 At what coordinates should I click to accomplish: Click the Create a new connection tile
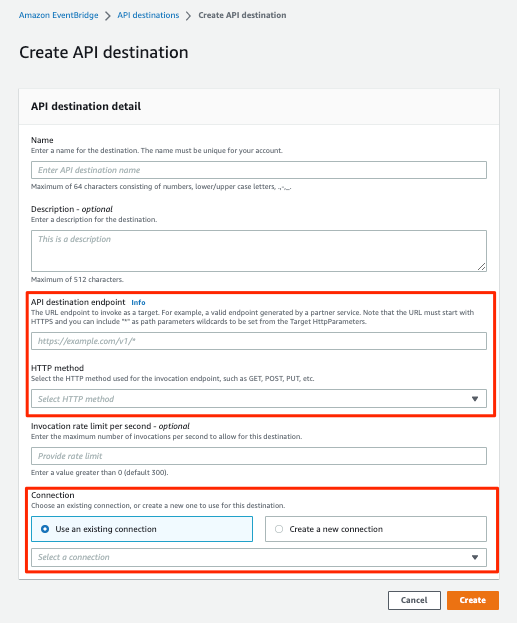click(376, 529)
